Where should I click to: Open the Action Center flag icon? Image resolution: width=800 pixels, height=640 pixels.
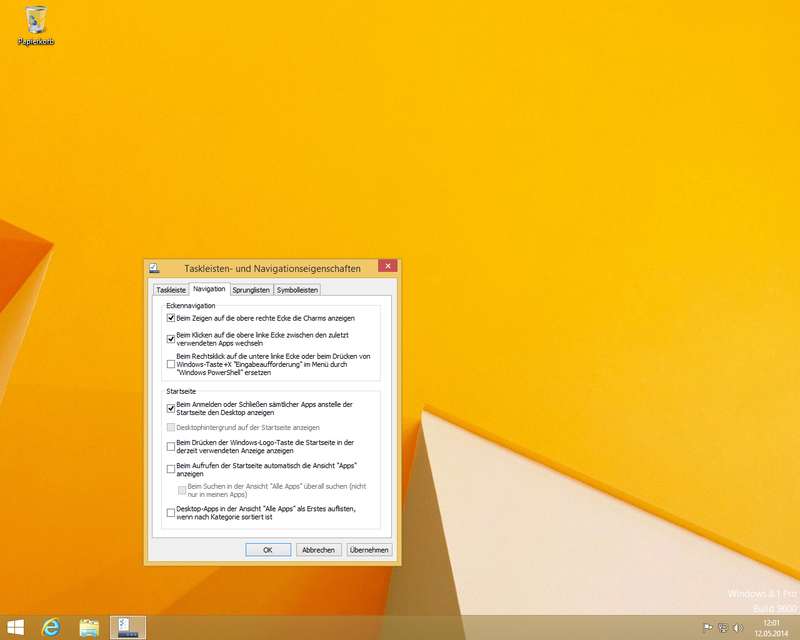tap(707, 628)
